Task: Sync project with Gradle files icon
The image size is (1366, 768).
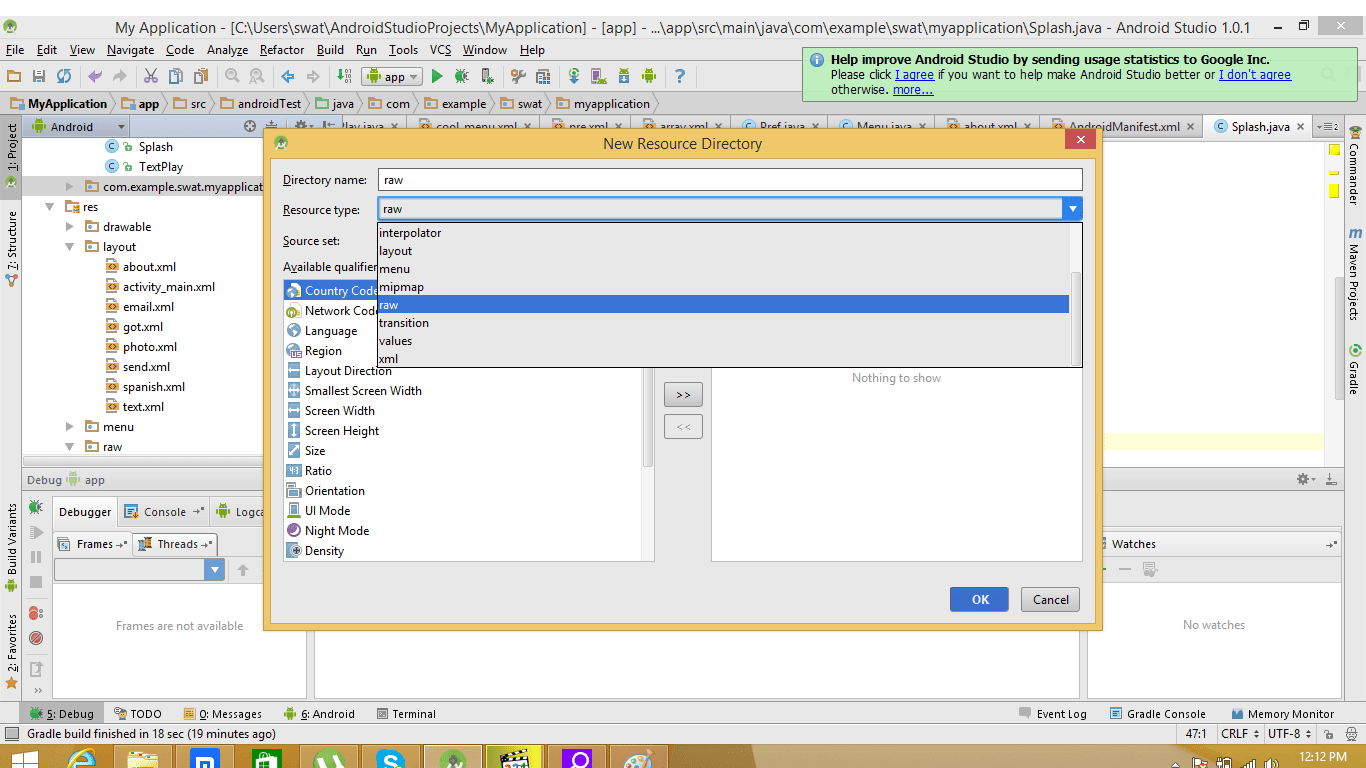Action: click(574, 76)
